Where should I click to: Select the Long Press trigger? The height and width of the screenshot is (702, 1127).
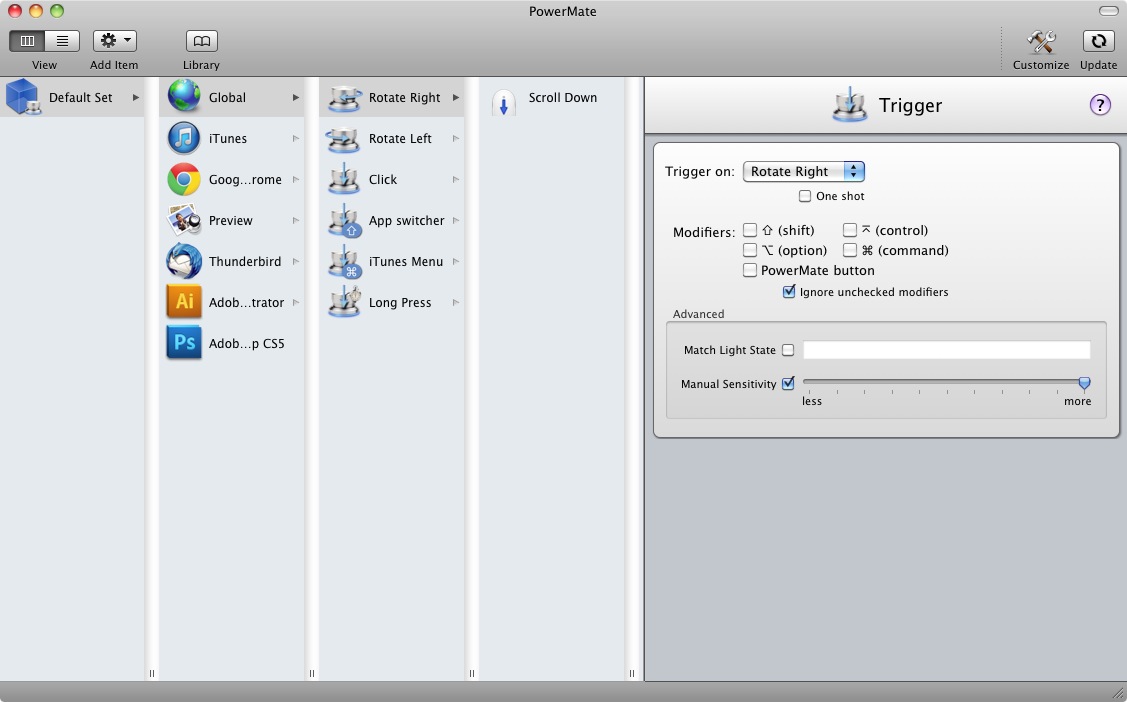[391, 302]
